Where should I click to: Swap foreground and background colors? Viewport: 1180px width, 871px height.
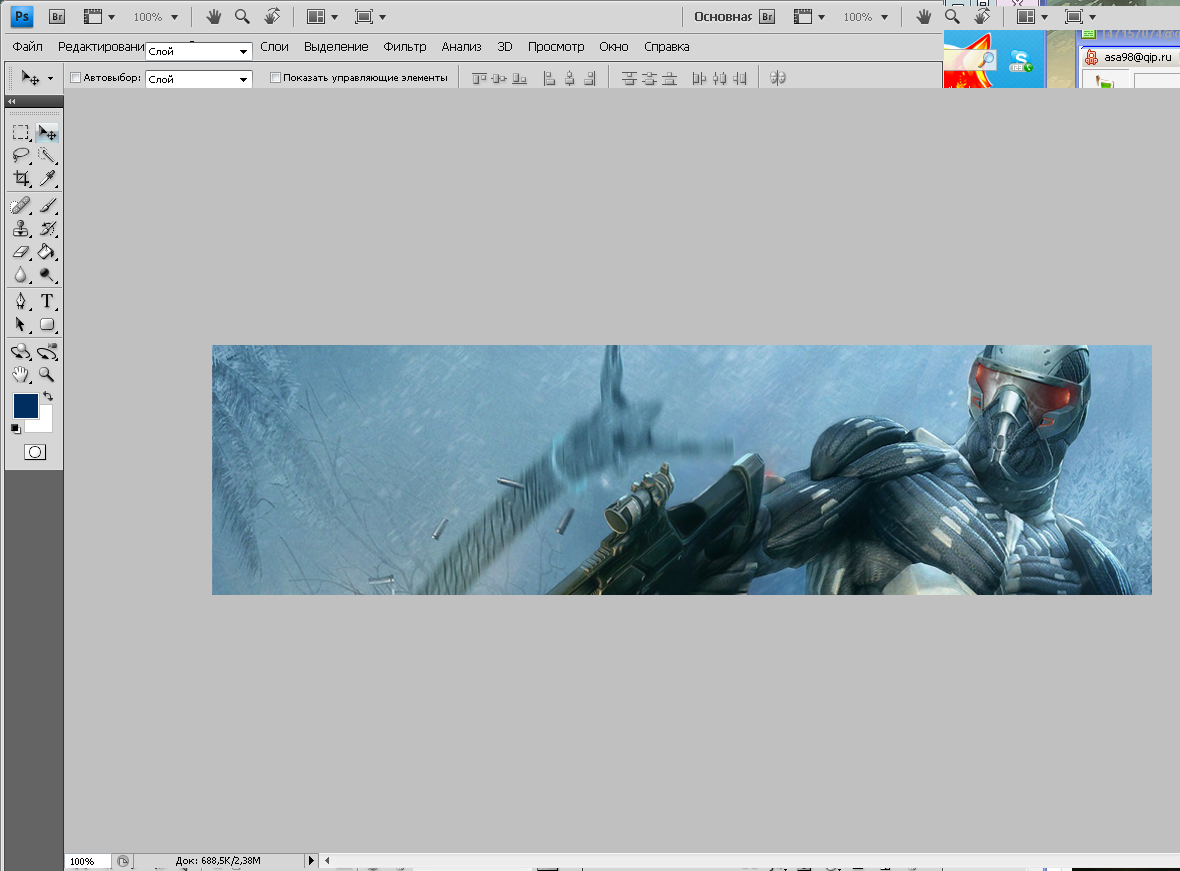(48, 397)
